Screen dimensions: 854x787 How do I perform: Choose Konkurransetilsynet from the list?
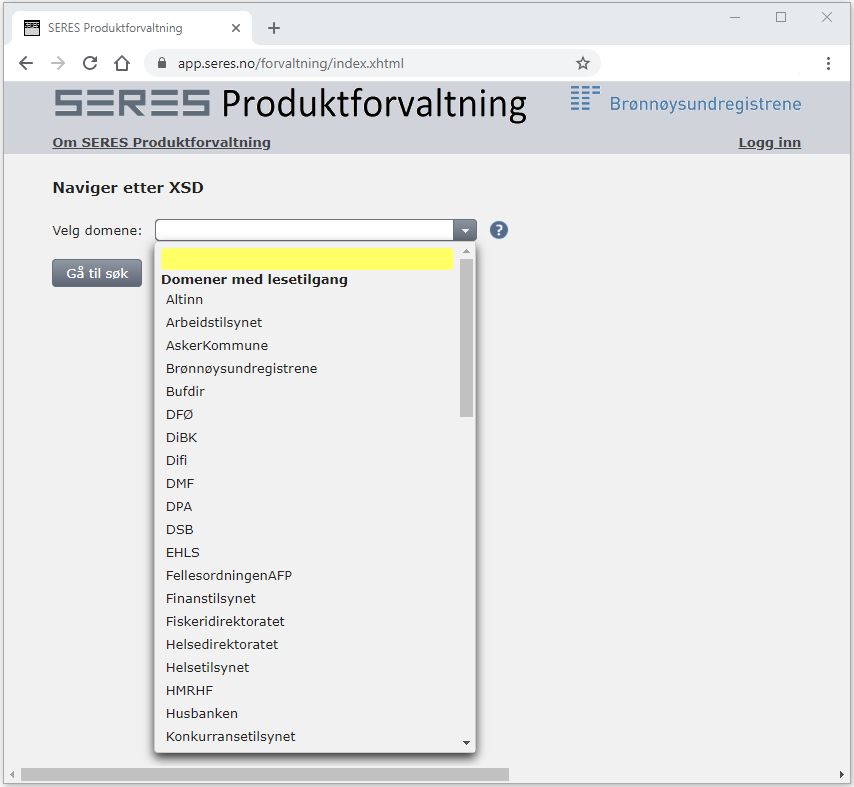[x=307, y=736]
